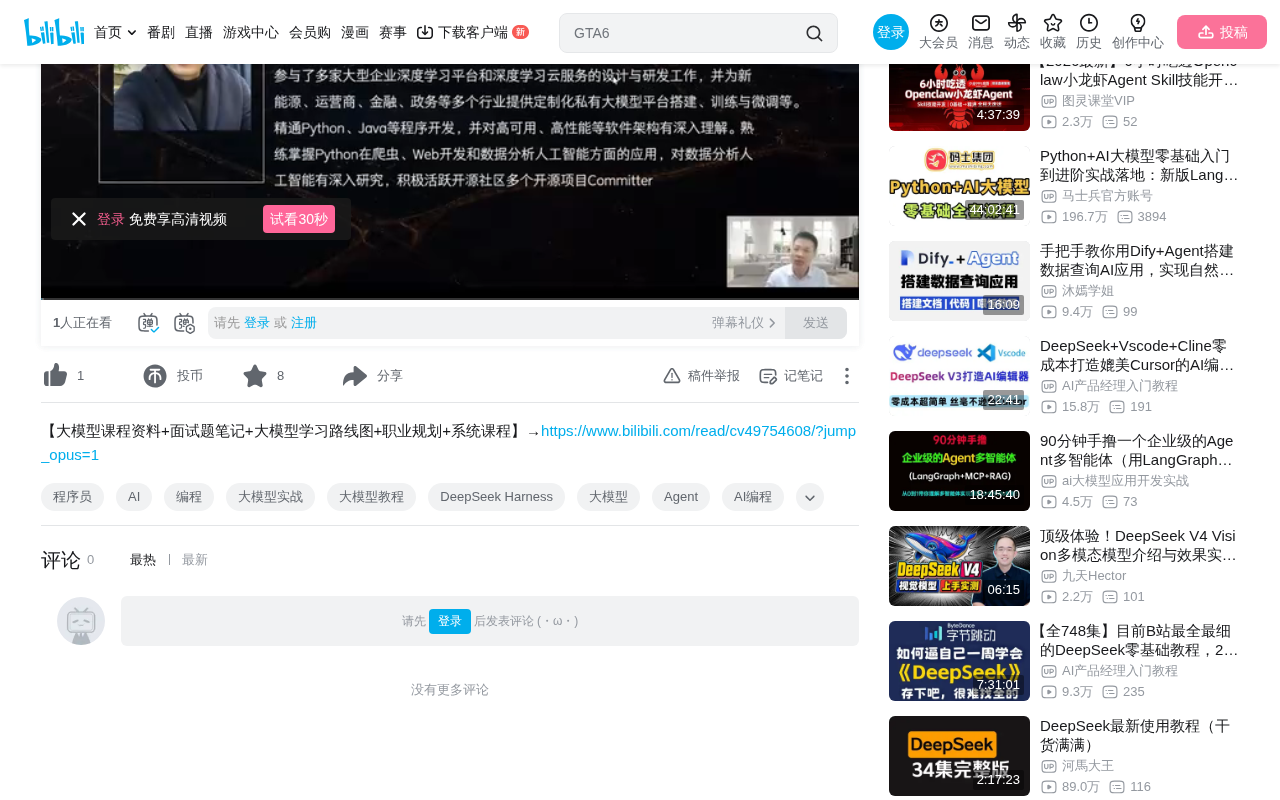Screen dimensions: 1280x800
Task: Click 注册 link in danmaku input bar
Action: click(304, 323)
